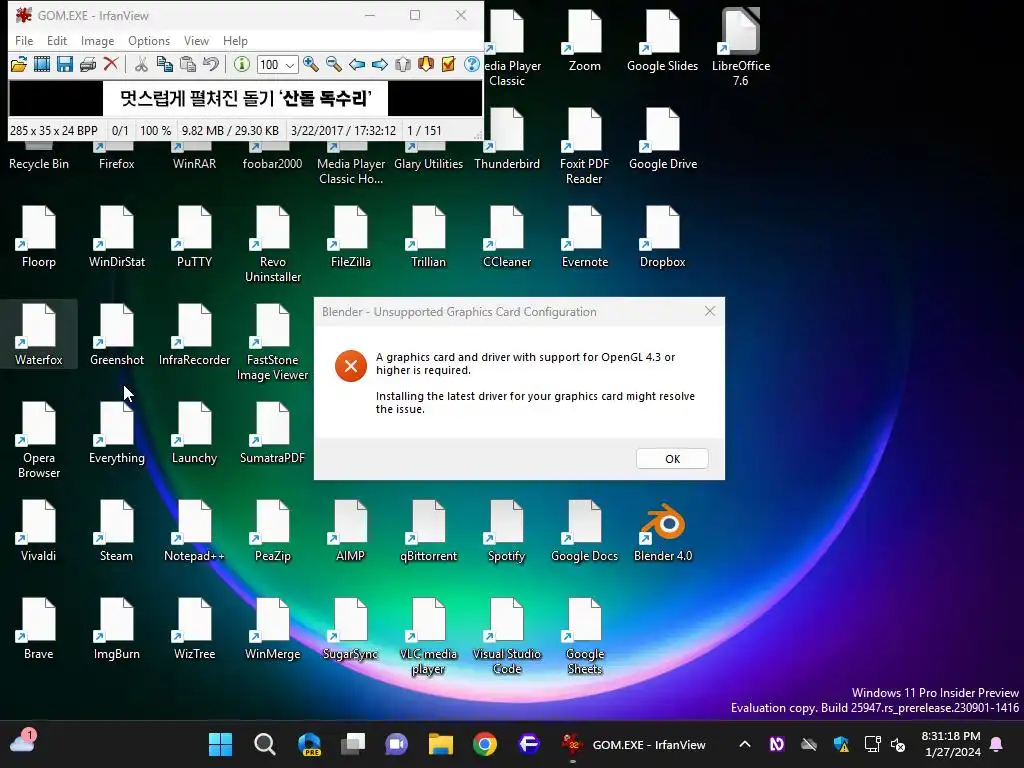The width and height of the screenshot is (1024, 768).
Task: Click the GOM.EXE - IrfanView taskbar button
Action: click(635, 744)
